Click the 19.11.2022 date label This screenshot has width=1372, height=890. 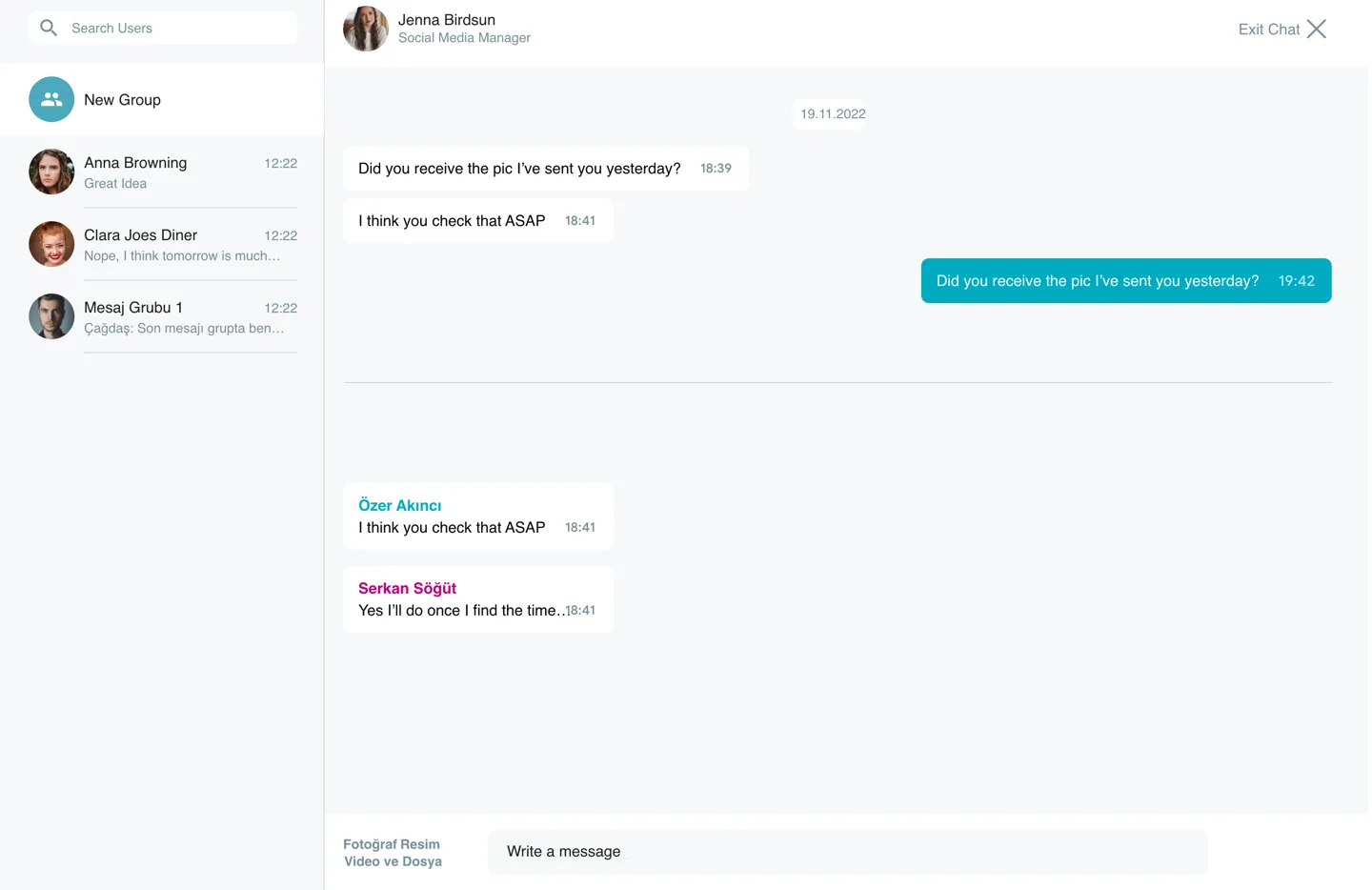coord(833,114)
